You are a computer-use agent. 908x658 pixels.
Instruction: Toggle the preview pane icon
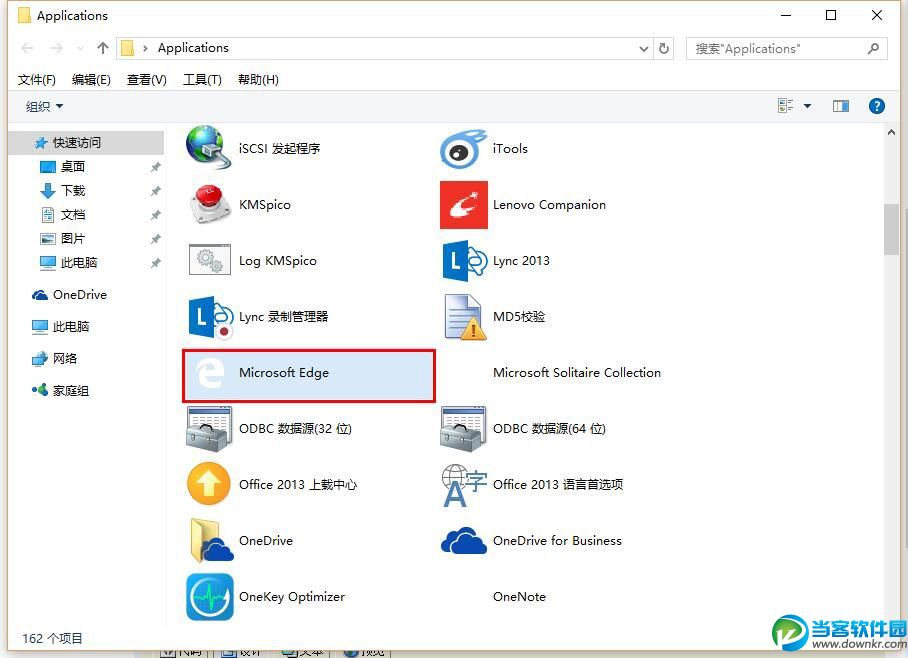coord(841,106)
